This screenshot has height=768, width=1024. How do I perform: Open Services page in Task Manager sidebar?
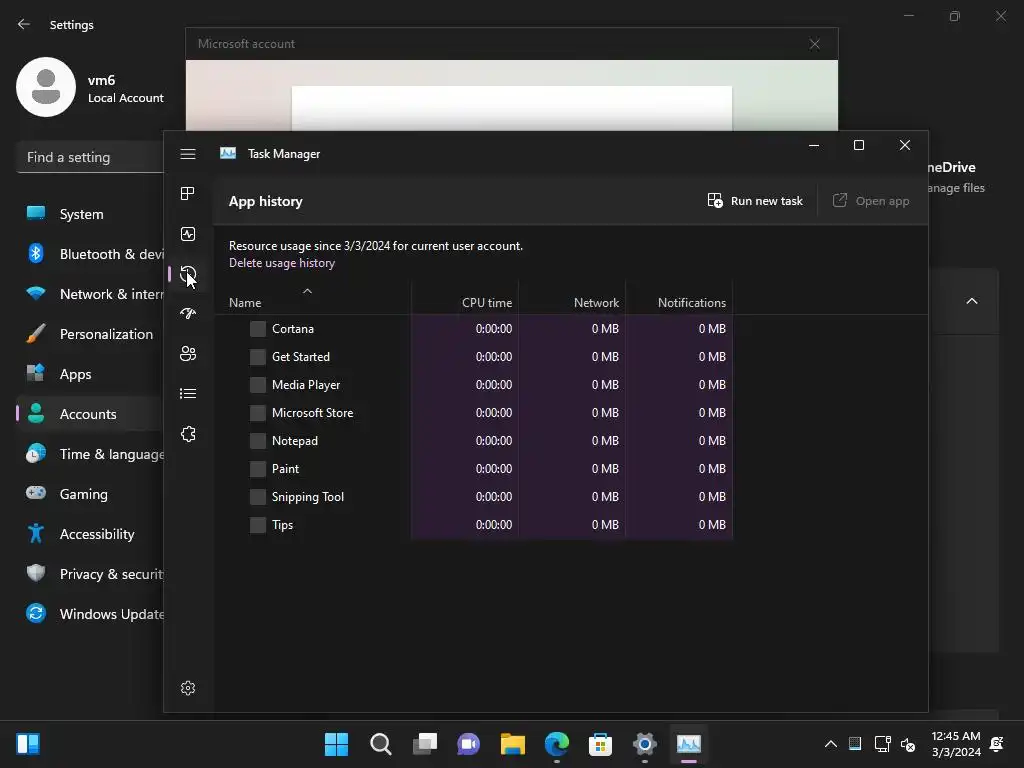click(188, 434)
